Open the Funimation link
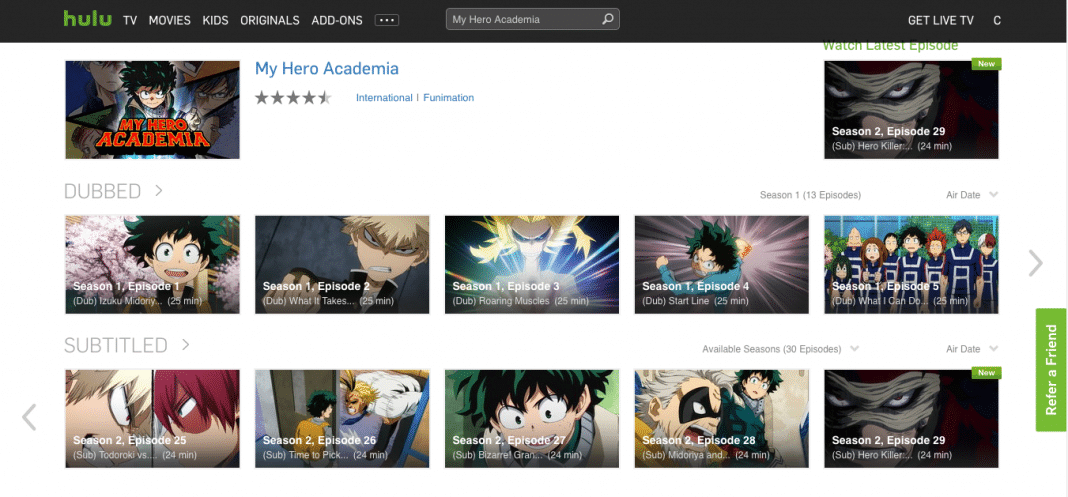The width and height of the screenshot is (1068, 497). tap(448, 97)
